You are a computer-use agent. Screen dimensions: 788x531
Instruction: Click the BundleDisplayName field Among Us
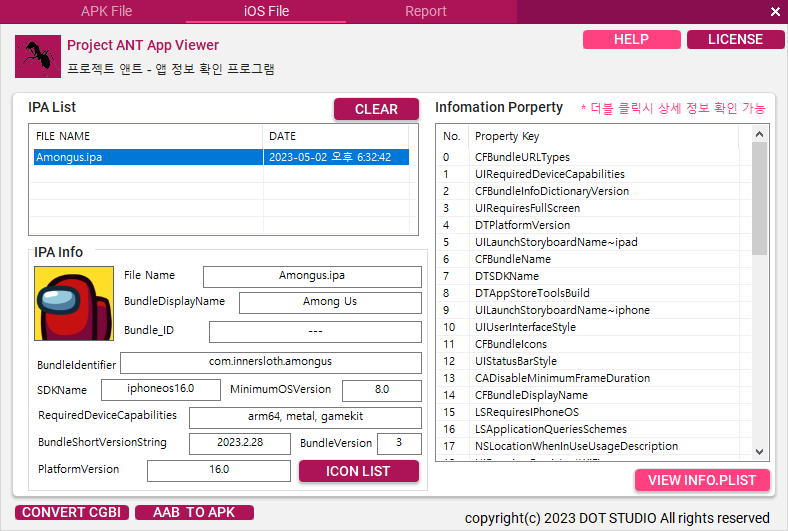click(x=330, y=302)
